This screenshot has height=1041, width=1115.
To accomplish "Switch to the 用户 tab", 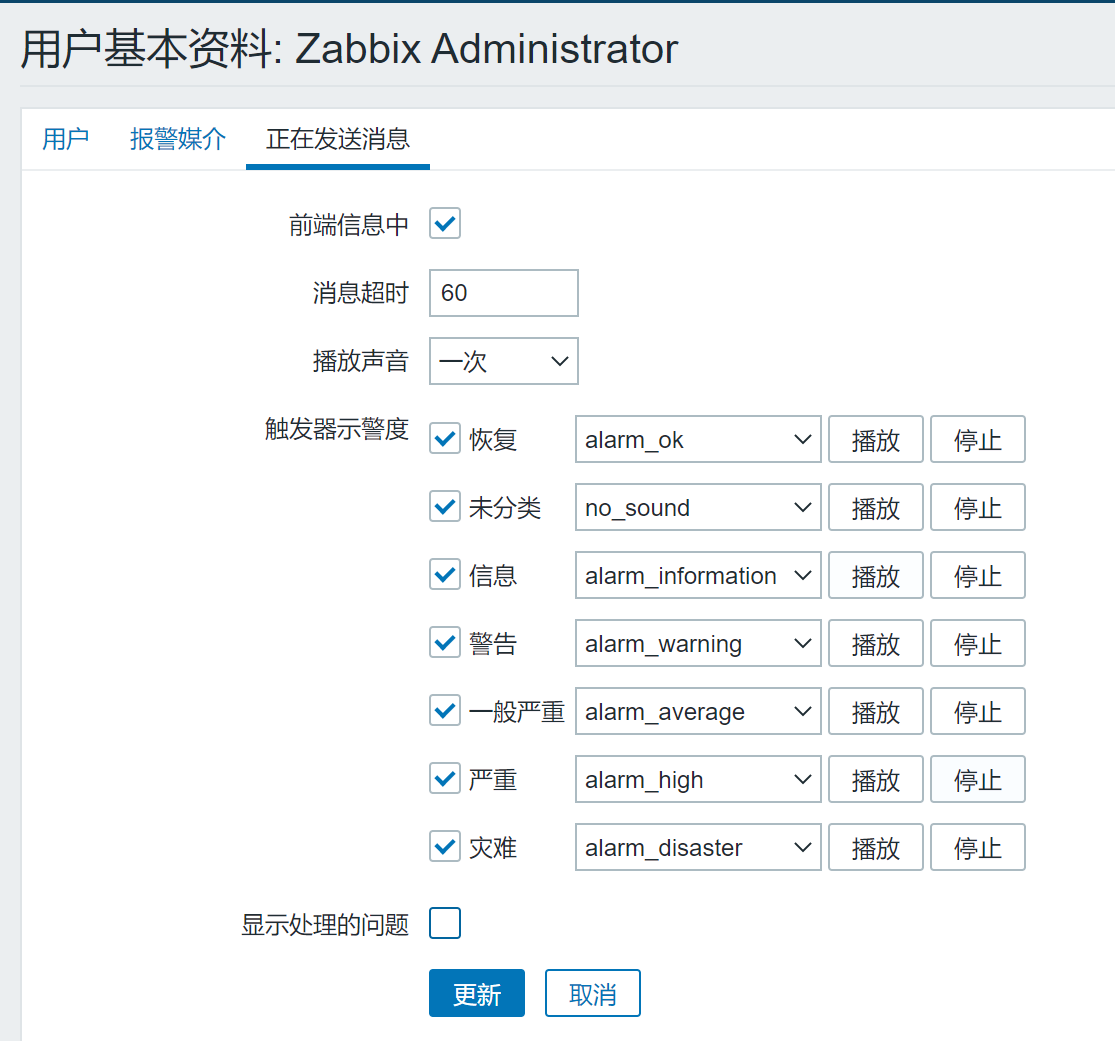I will [x=65, y=139].
